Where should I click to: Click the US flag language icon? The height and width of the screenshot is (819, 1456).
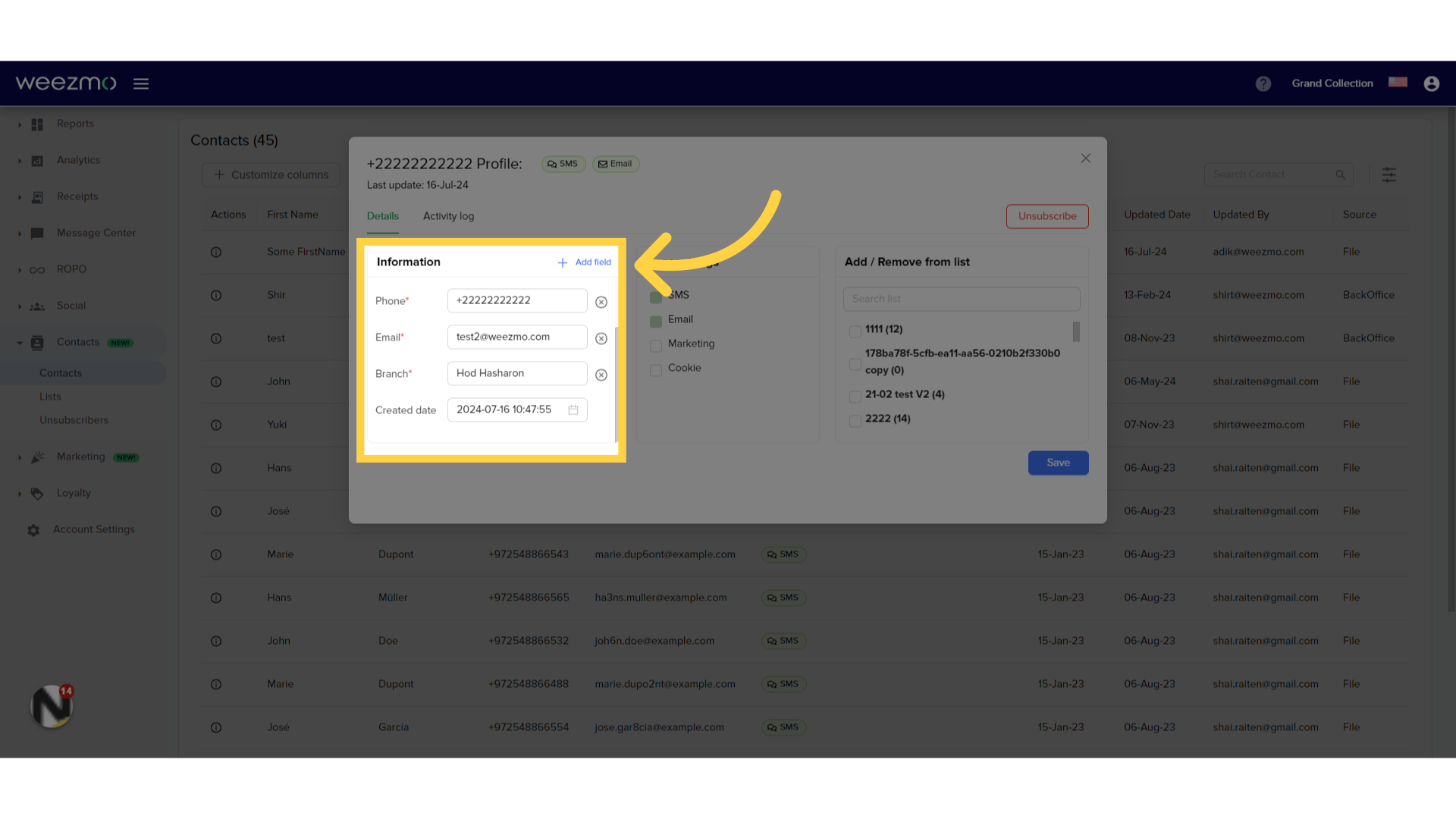pos(1398,82)
